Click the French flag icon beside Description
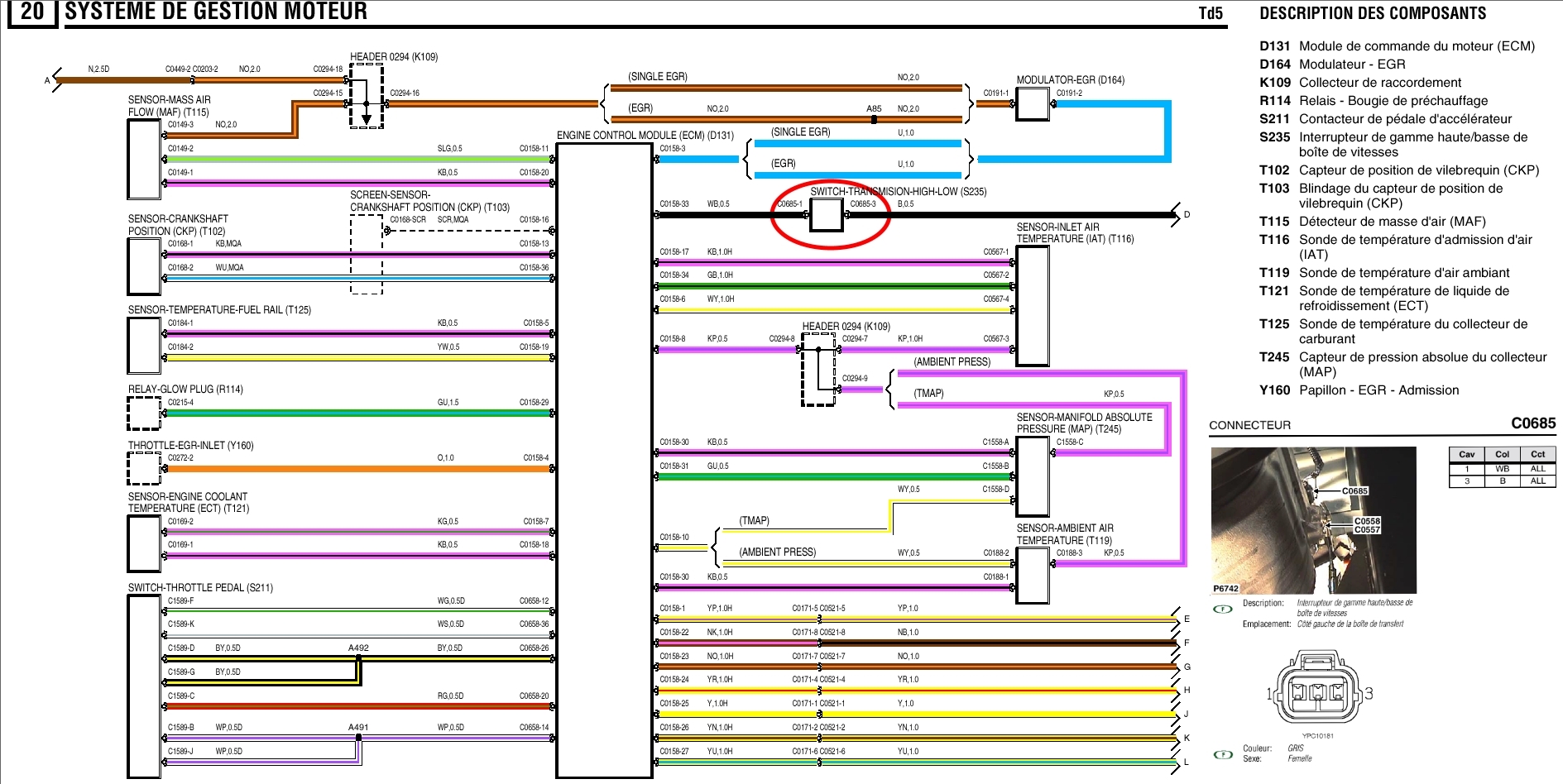 click(1222, 610)
